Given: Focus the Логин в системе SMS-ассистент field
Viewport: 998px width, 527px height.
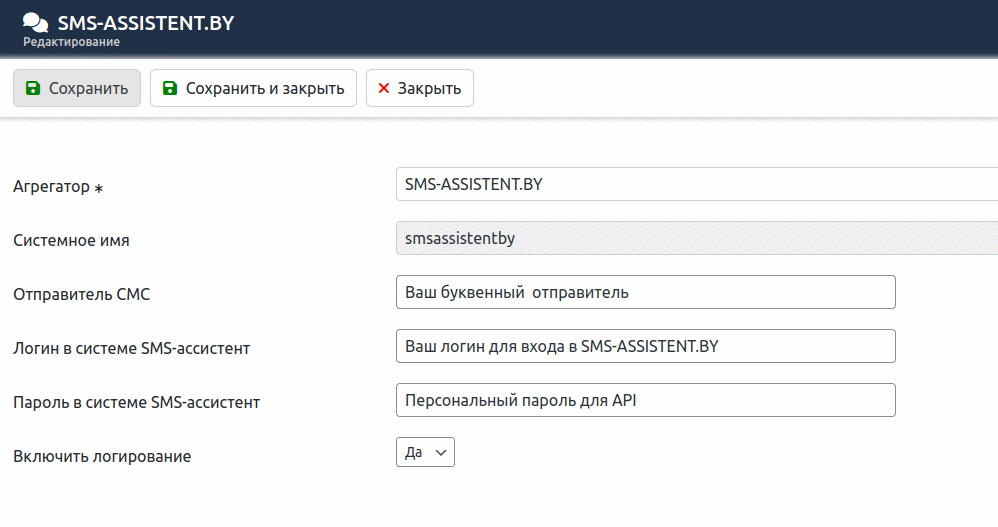Looking at the screenshot, I should click(x=645, y=346).
